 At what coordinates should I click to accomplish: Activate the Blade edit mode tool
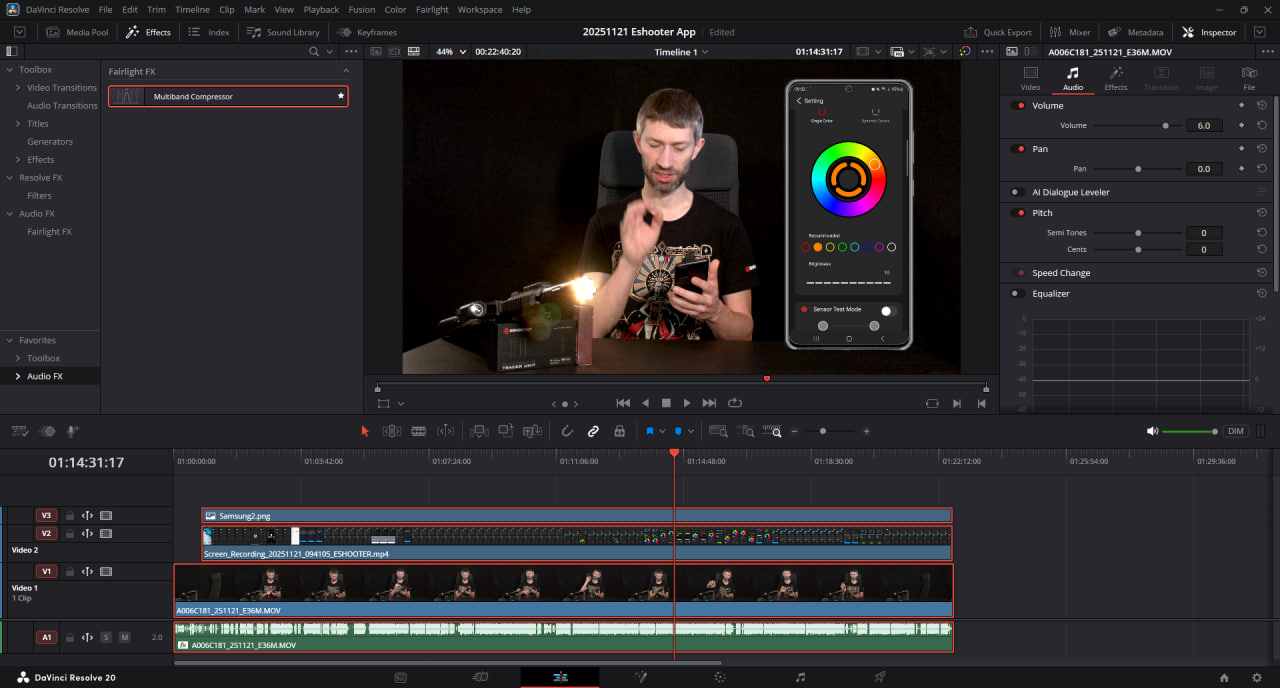click(x=418, y=431)
